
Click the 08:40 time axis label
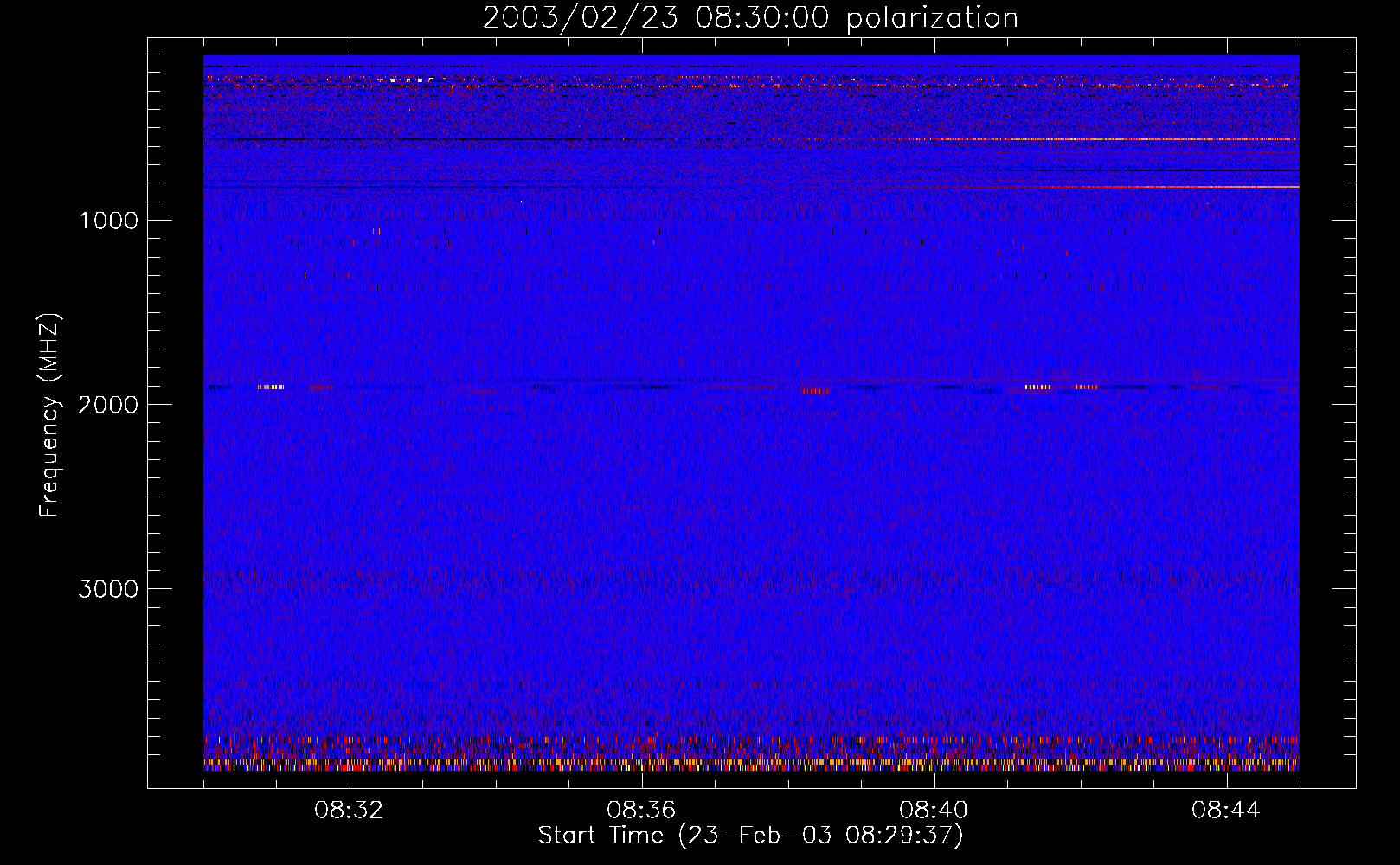[x=934, y=811]
